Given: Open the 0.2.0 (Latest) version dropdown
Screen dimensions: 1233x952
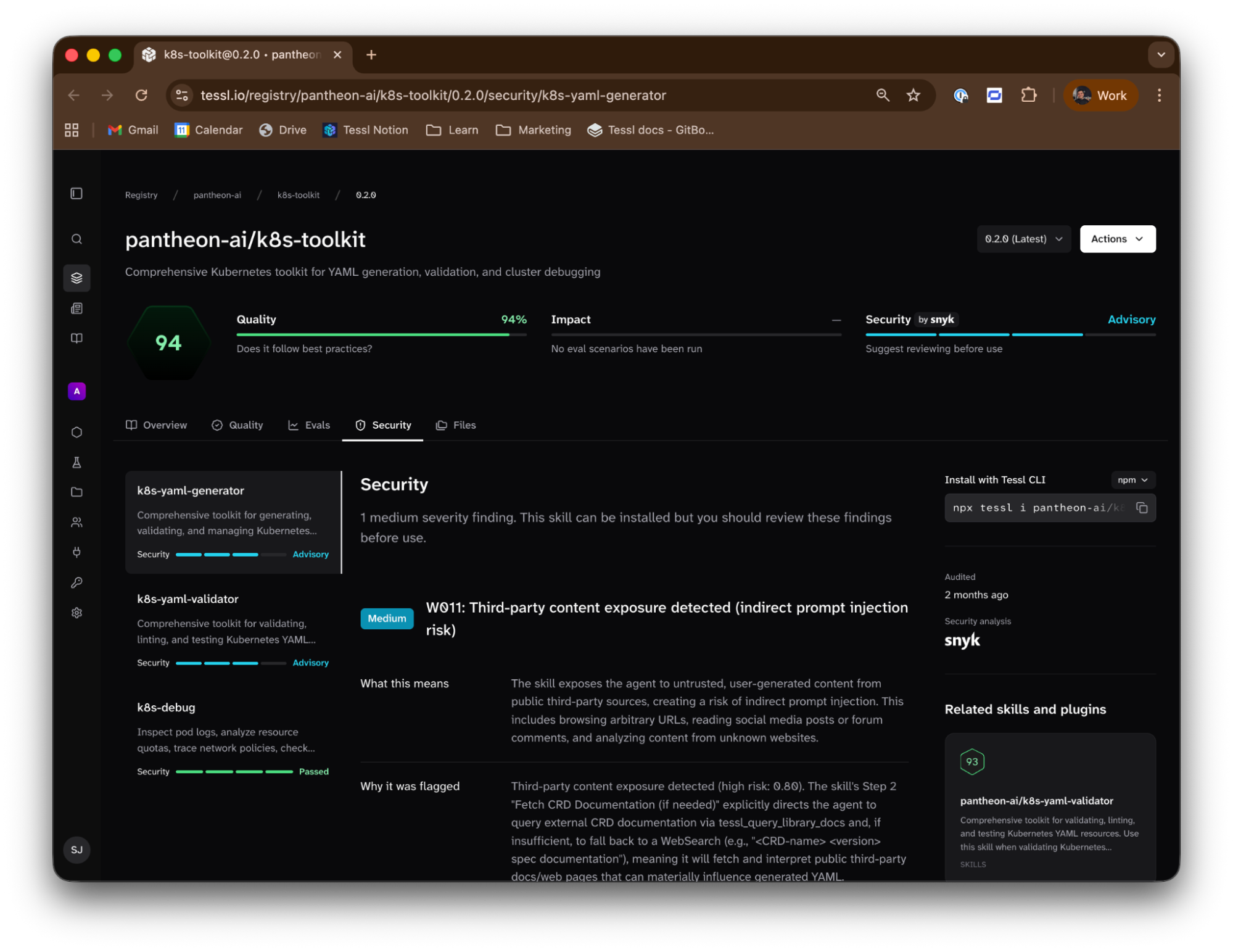Looking at the screenshot, I should 1023,239.
